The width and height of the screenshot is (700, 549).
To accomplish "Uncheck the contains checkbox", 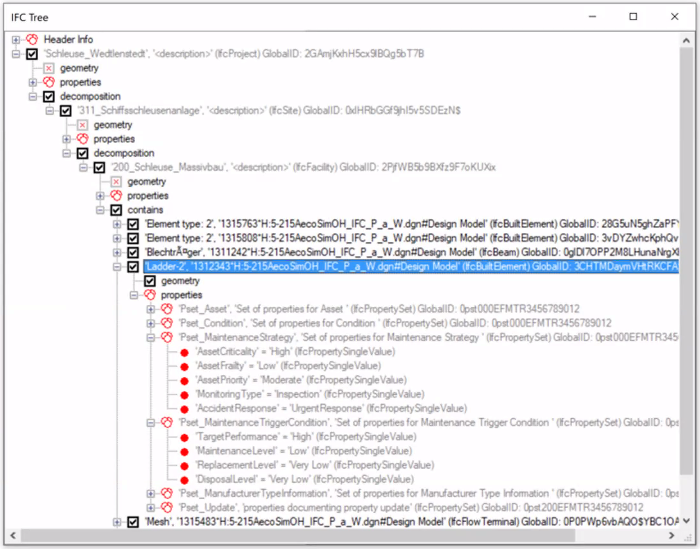I will point(116,210).
